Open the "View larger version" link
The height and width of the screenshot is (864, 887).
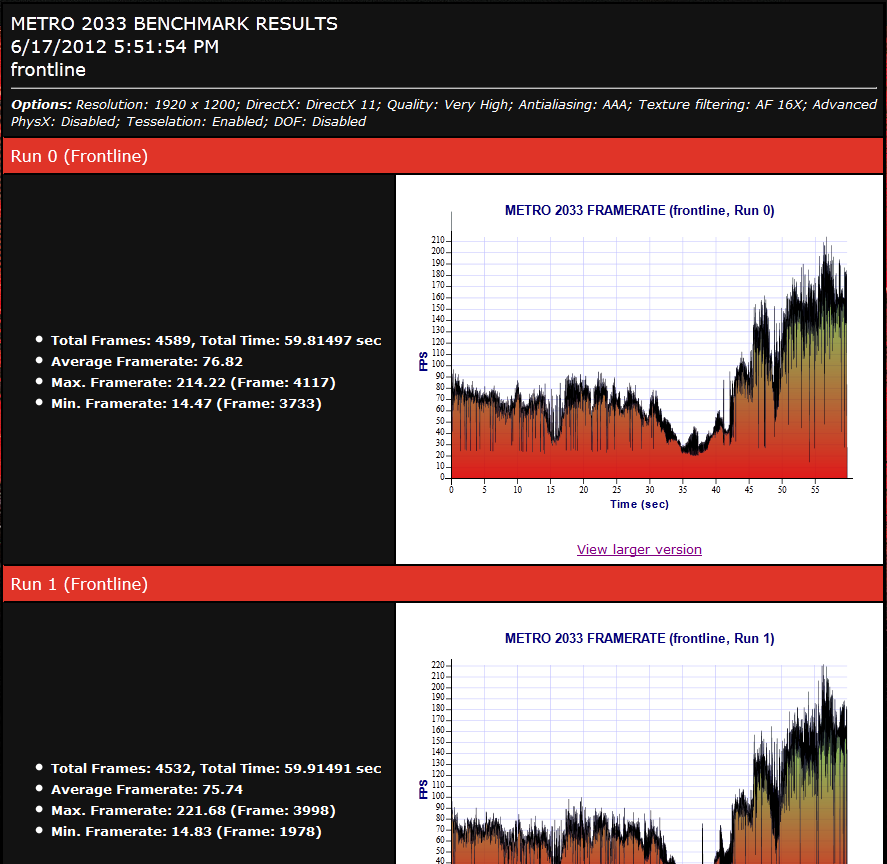(639, 549)
